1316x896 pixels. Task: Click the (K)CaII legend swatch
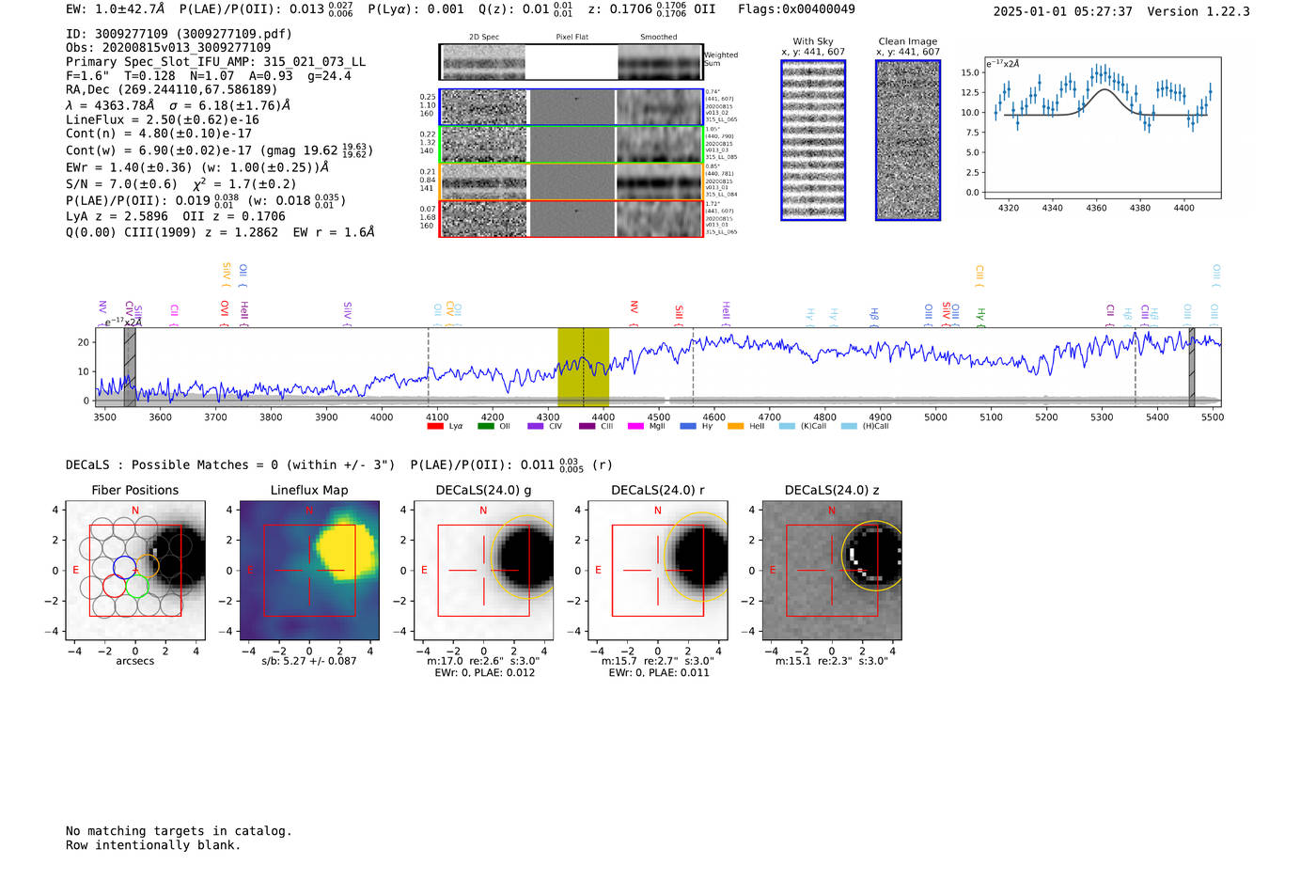[x=787, y=427]
